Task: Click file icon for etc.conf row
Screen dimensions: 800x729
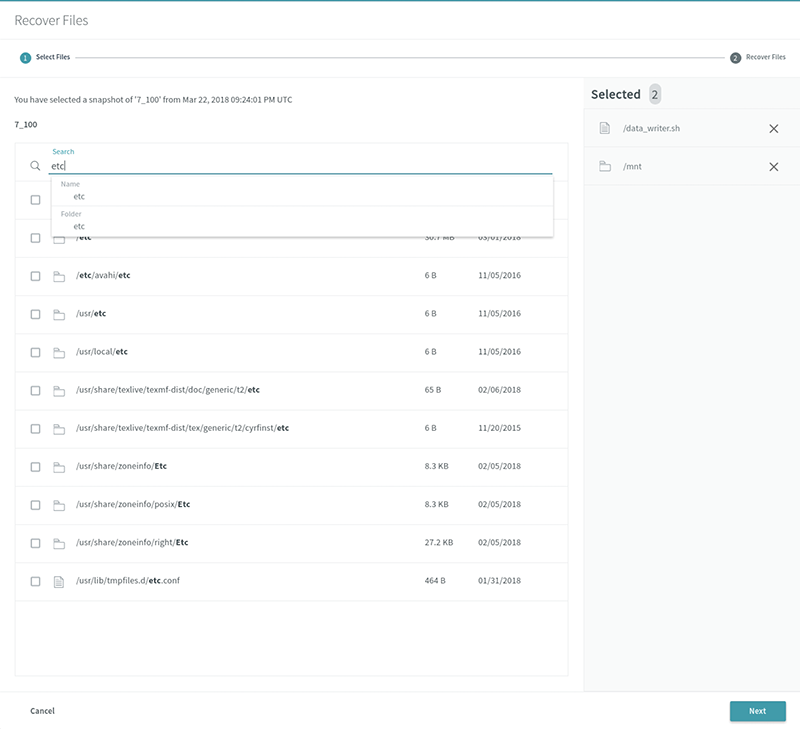Action: pyautogui.click(x=59, y=581)
